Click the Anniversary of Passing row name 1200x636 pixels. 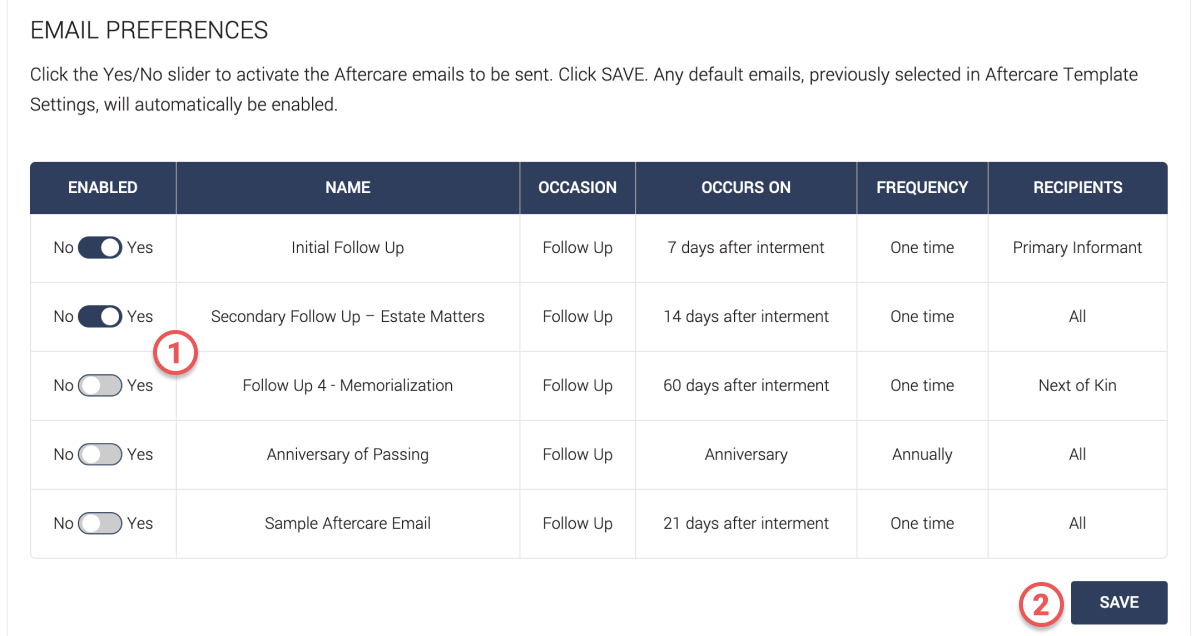pyautogui.click(x=348, y=454)
